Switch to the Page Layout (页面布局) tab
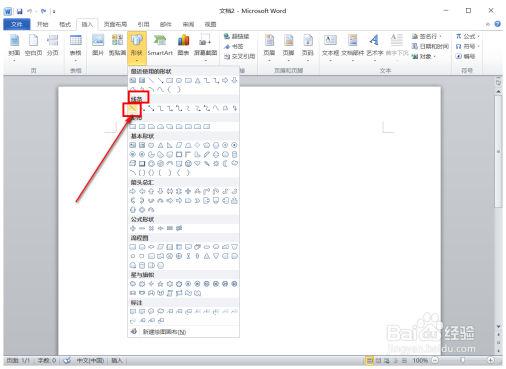 pos(115,24)
